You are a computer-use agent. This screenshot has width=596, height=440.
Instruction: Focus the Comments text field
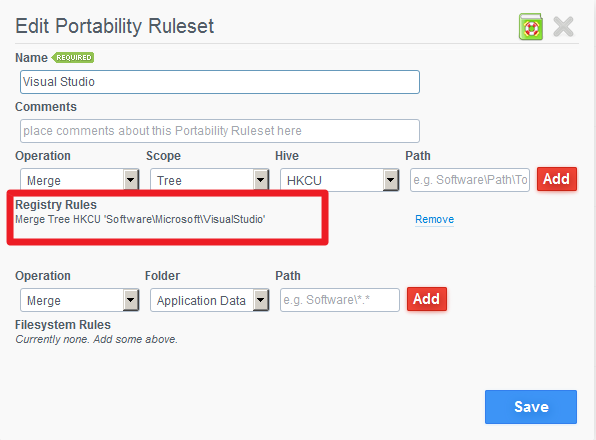(220, 131)
